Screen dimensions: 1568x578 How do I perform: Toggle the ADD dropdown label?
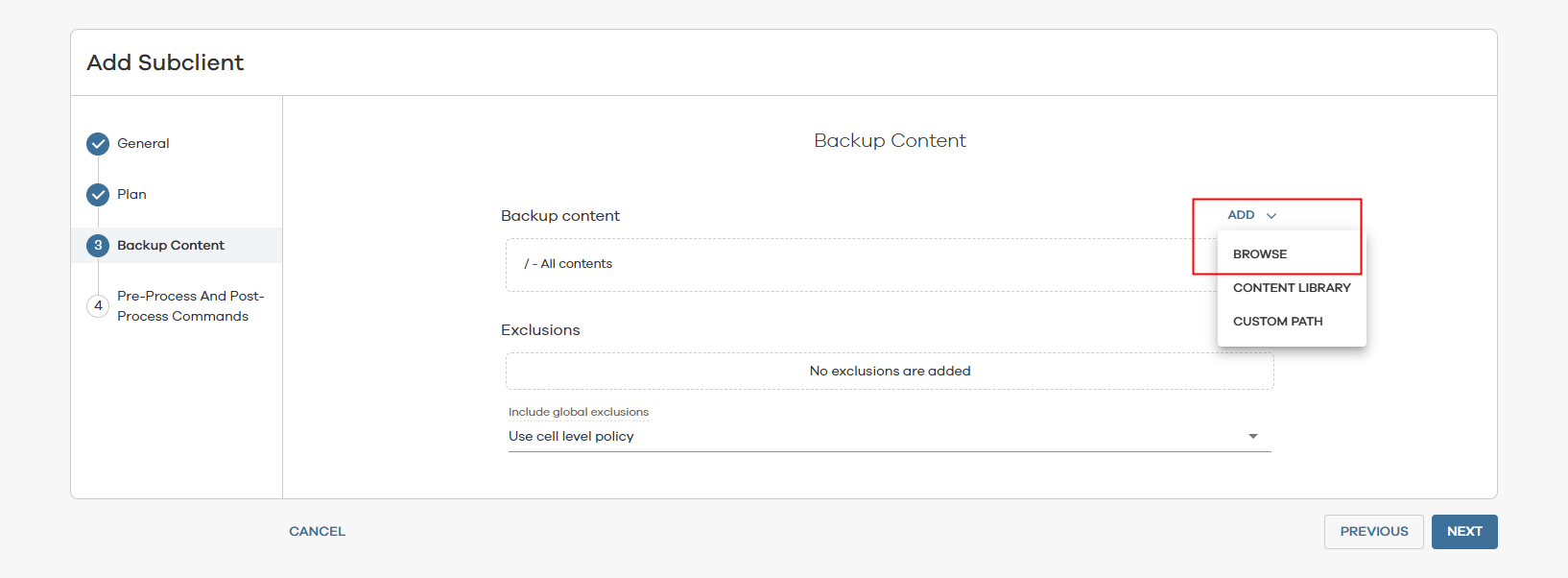click(x=1241, y=215)
